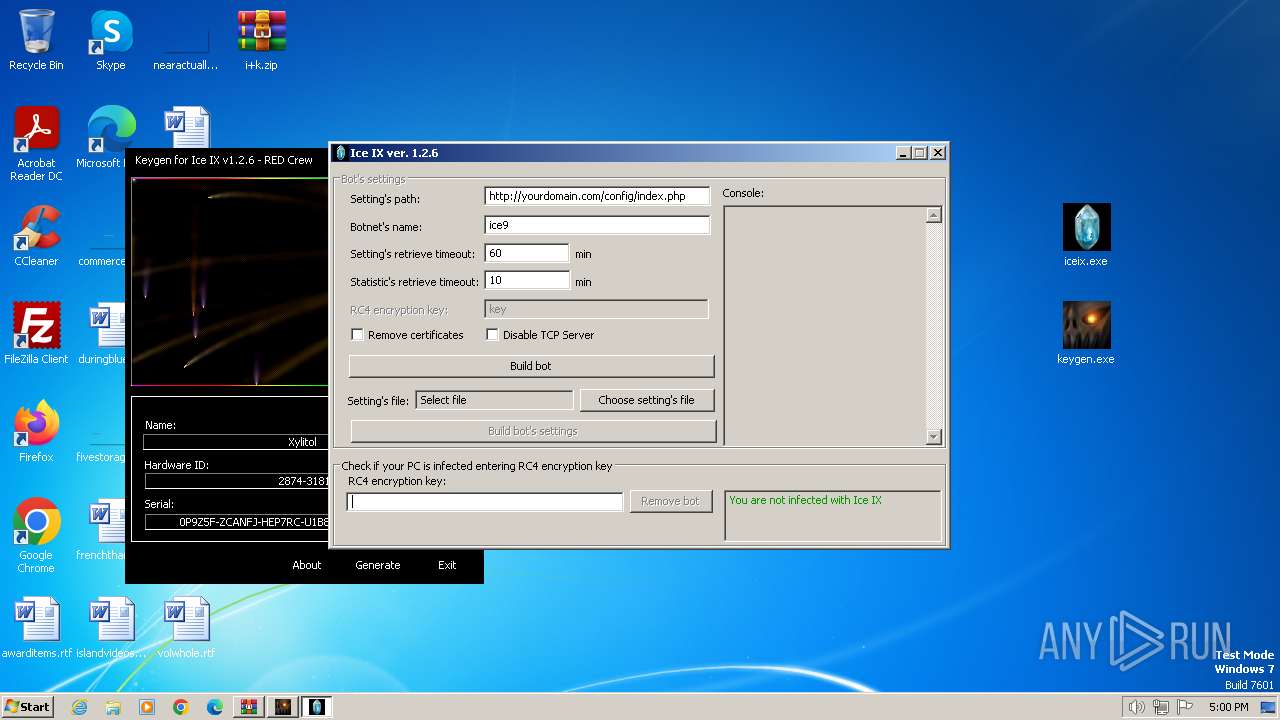Click the console scrollbar up arrow
Screen dimensions: 1280x720
point(933,215)
